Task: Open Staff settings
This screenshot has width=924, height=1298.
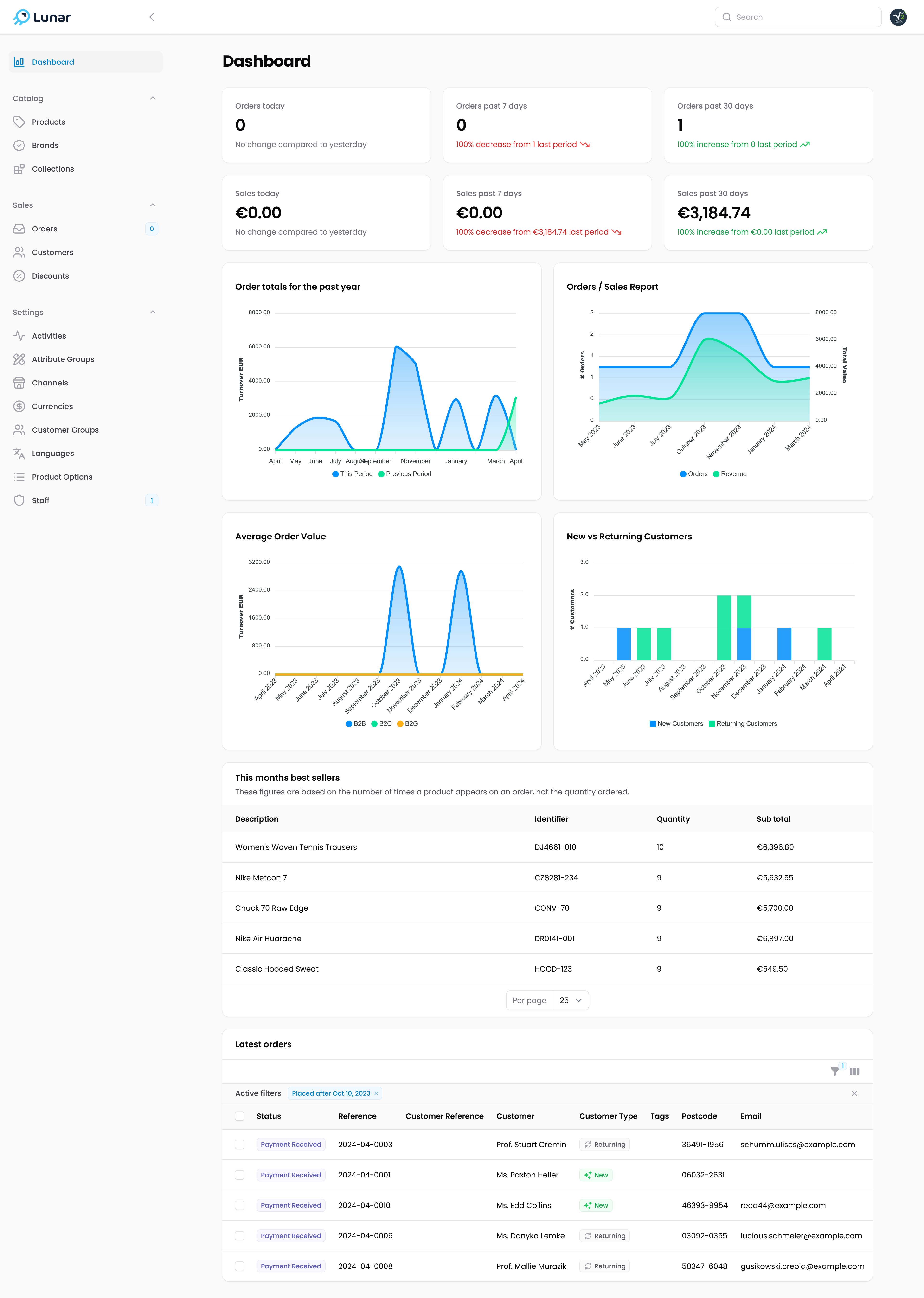Action: [x=85, y=500]
